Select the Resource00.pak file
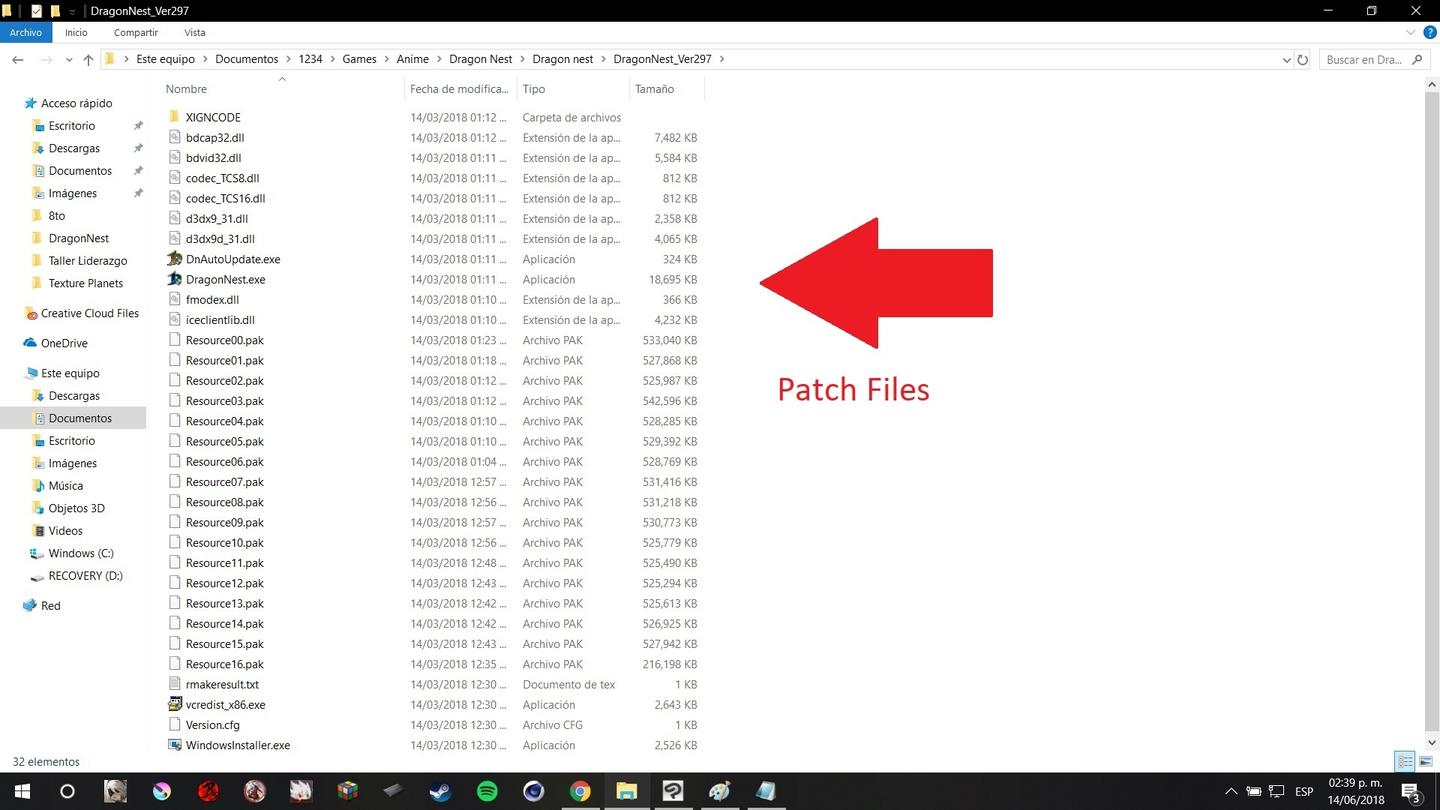Viewport: 1440px width, 810px height. point(225,340)
